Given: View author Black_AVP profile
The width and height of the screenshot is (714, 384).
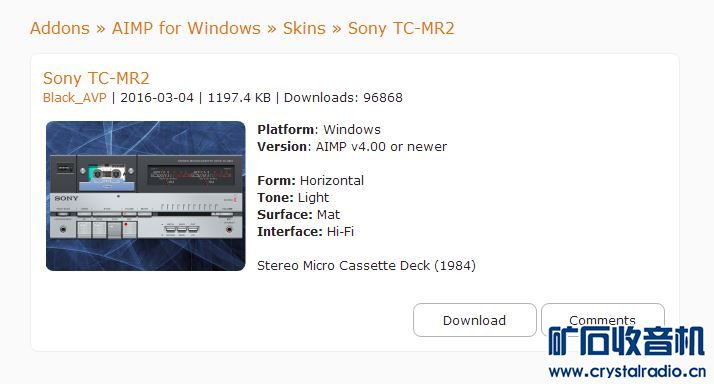Looking at the screenshot, I should pos(75,97).
